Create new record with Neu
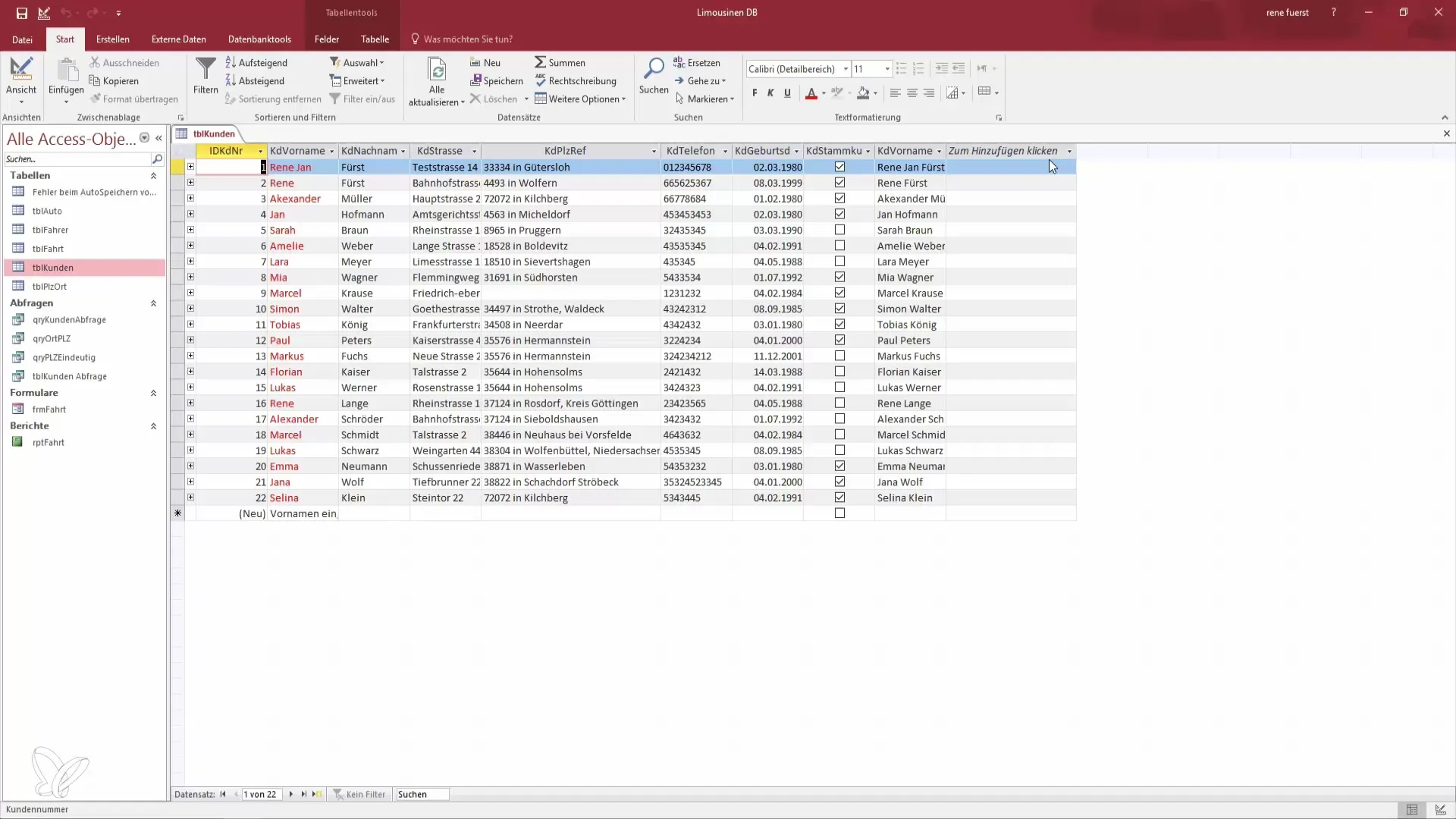Viewport: 1456px width, 819px height. click(485, 63)
